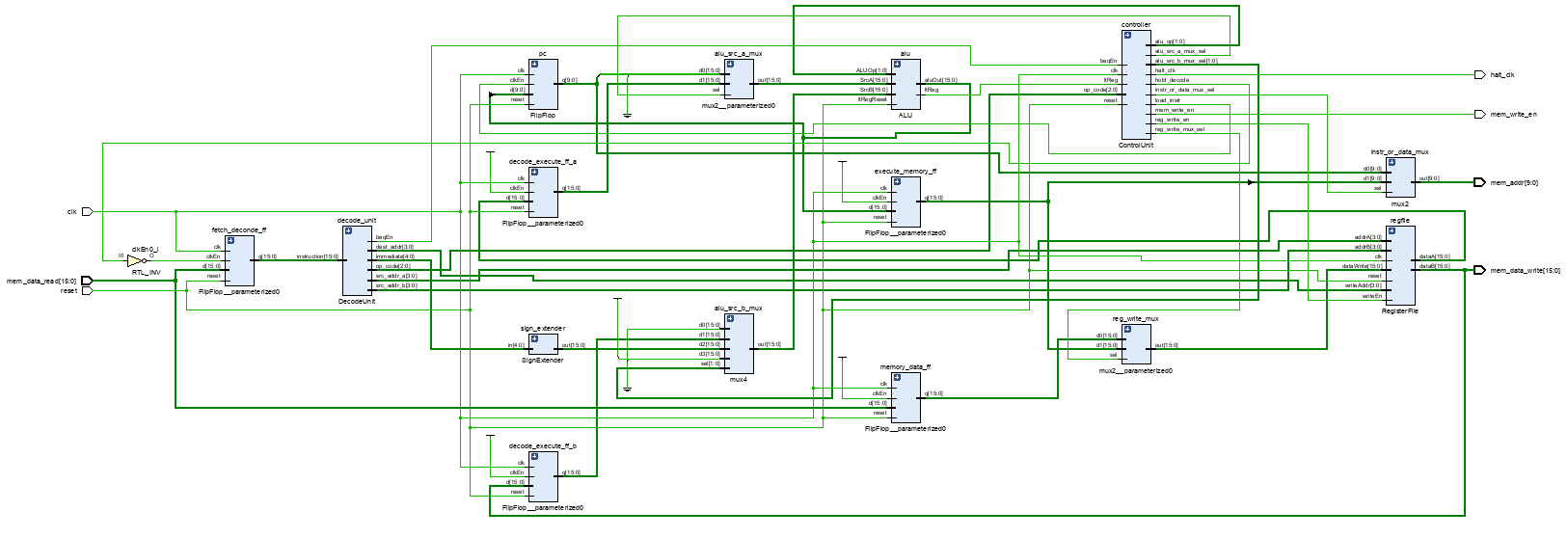The image size is (1568, 538).
Task: Click the 'reg_write_mux_sel' pin on controller
Action: 1179,129
